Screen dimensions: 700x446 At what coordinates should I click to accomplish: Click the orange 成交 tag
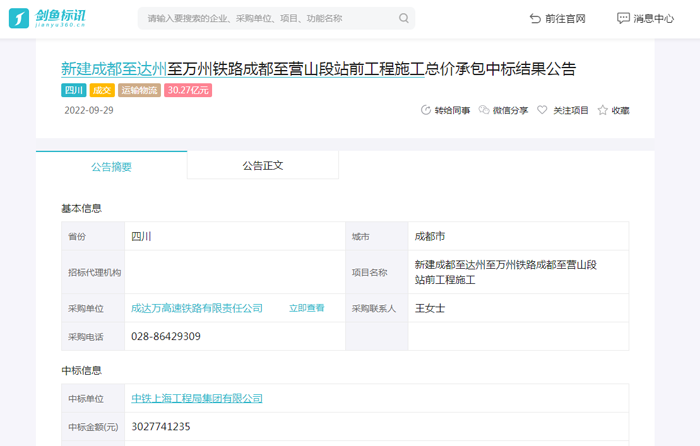tap(101, 90)
